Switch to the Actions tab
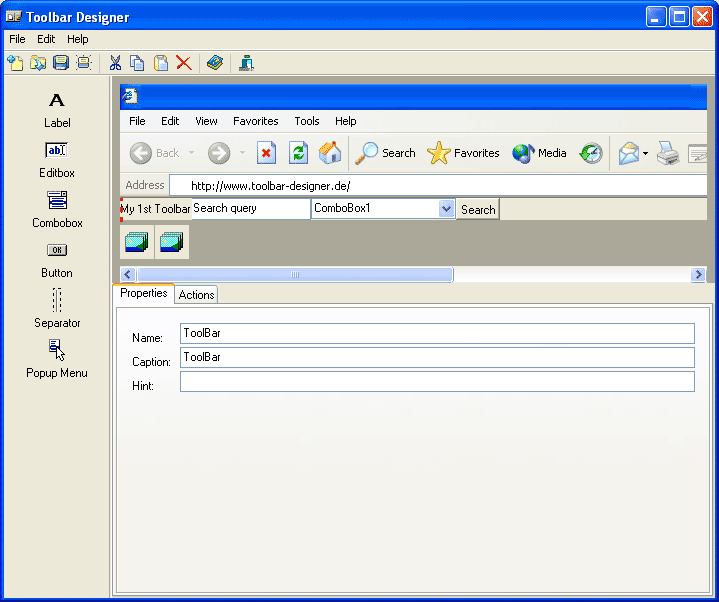Viewport: 719px width, 602px height. tap(196, 295)
